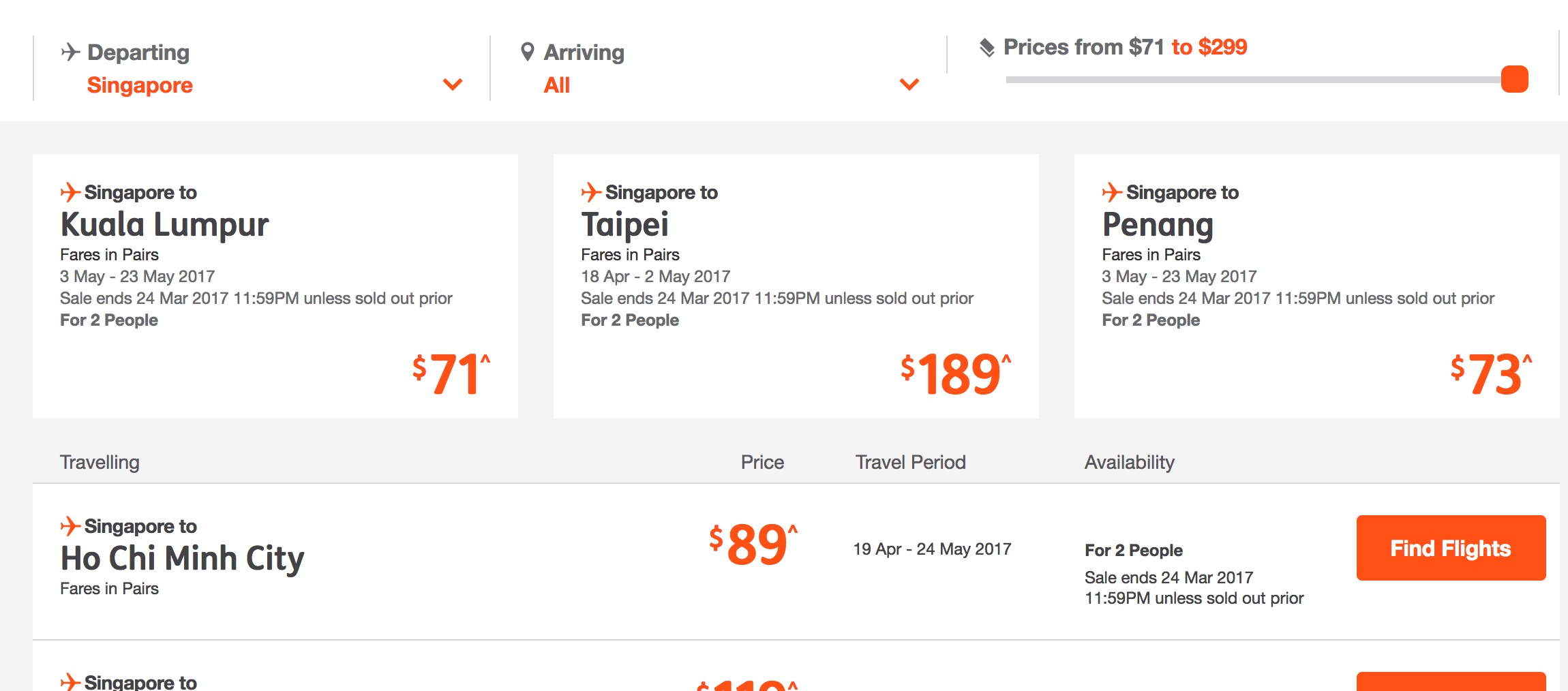1568x691 pixels.
Task: Click the Travelling column header
Action: pyautogui.click(x=100, y=462)
